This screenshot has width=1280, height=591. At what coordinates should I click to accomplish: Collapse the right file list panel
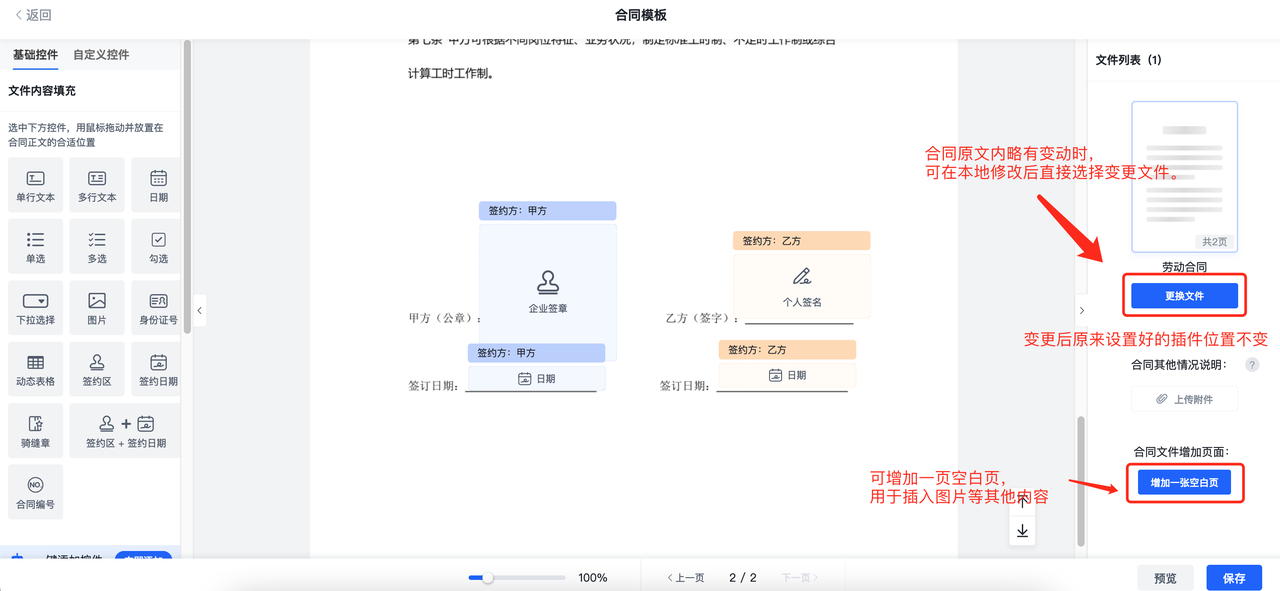[1081, 311]
